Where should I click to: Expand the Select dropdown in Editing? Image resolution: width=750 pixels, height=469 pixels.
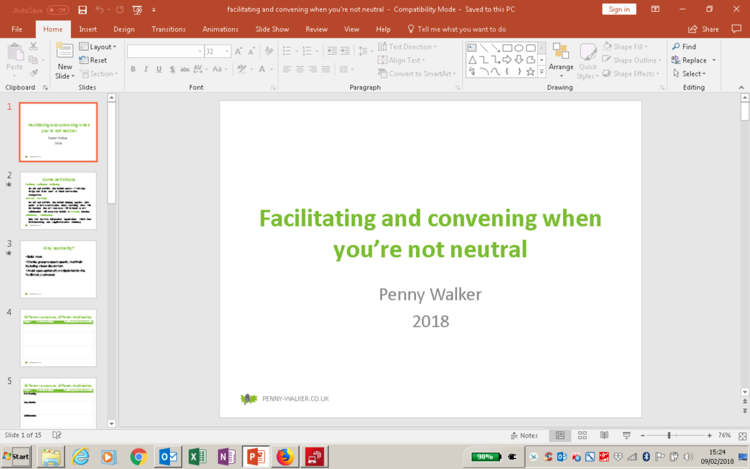(x=689, y=73)
